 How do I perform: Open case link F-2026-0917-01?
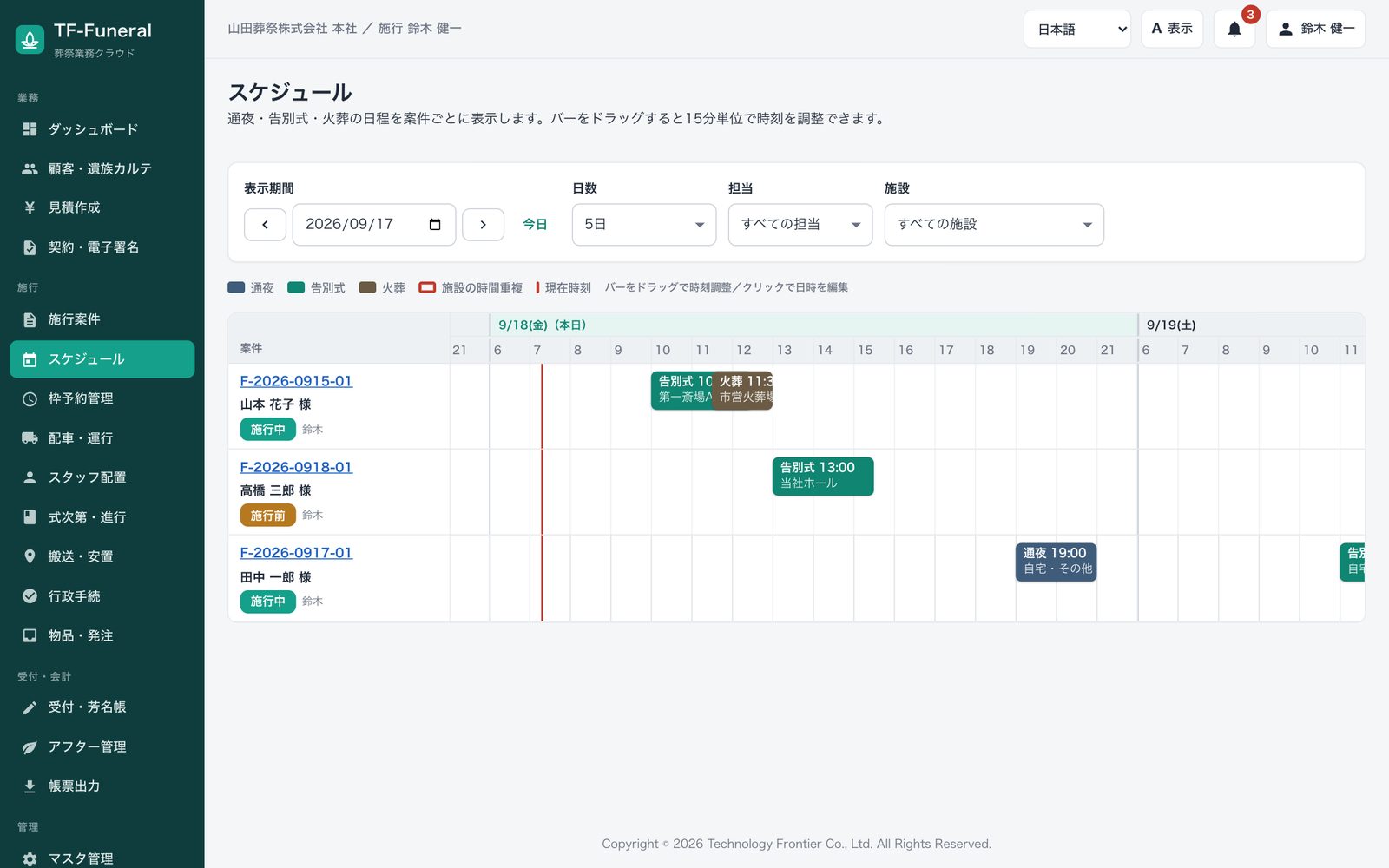[296, 553]
